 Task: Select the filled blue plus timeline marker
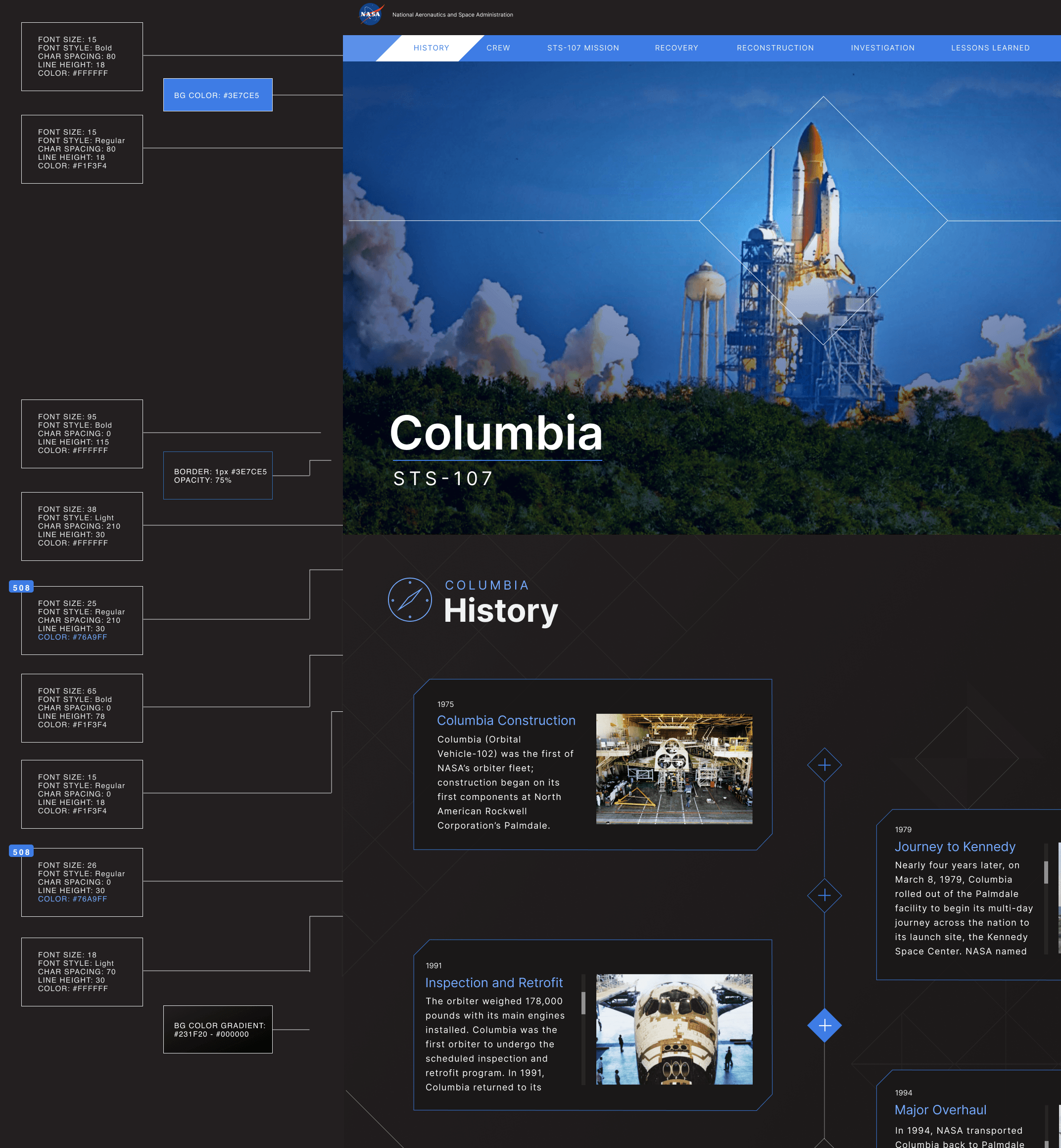pyautogui.click(x=824, y=1025)
